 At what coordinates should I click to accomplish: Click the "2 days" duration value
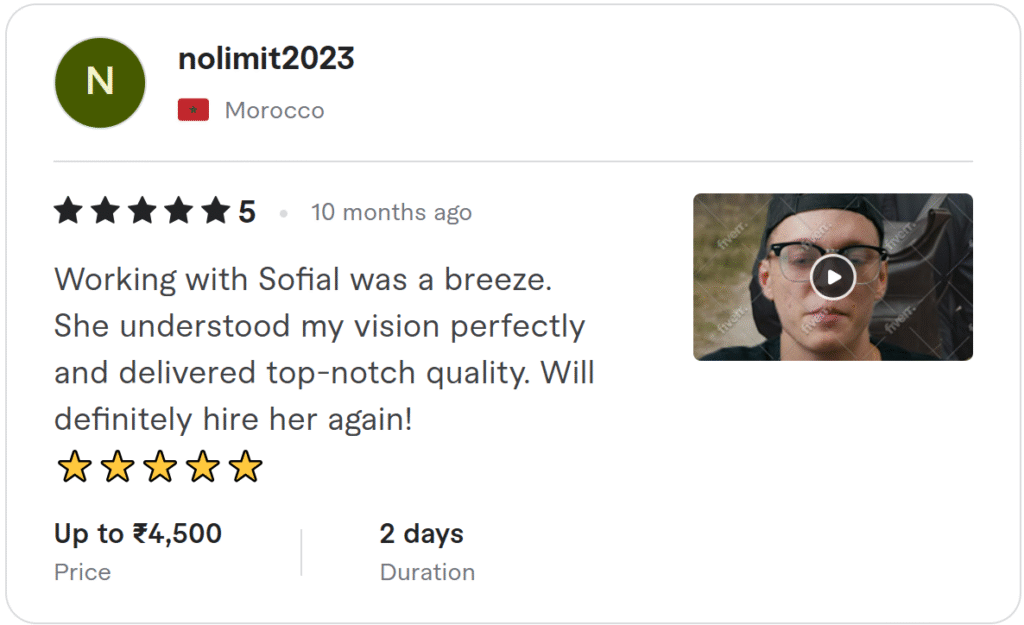coord(421,534)
